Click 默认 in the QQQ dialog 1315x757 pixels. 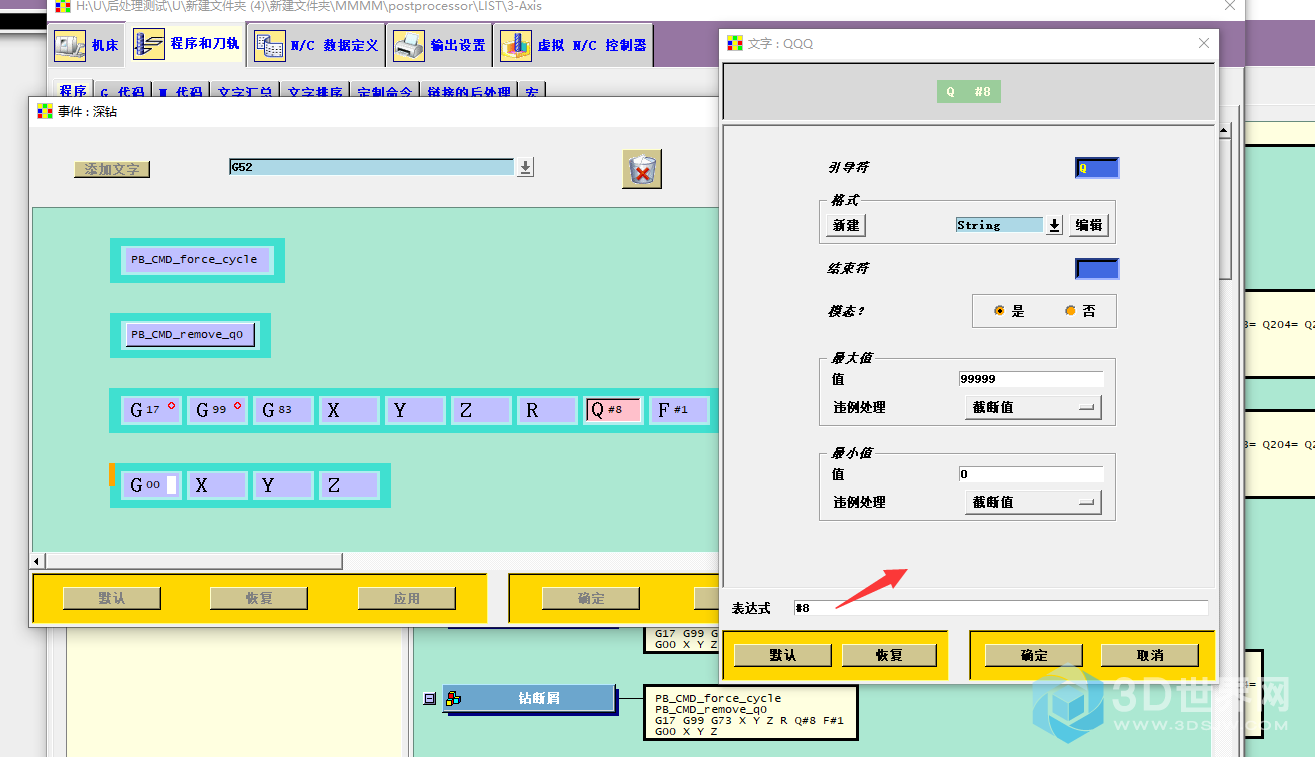click(783, 655)
